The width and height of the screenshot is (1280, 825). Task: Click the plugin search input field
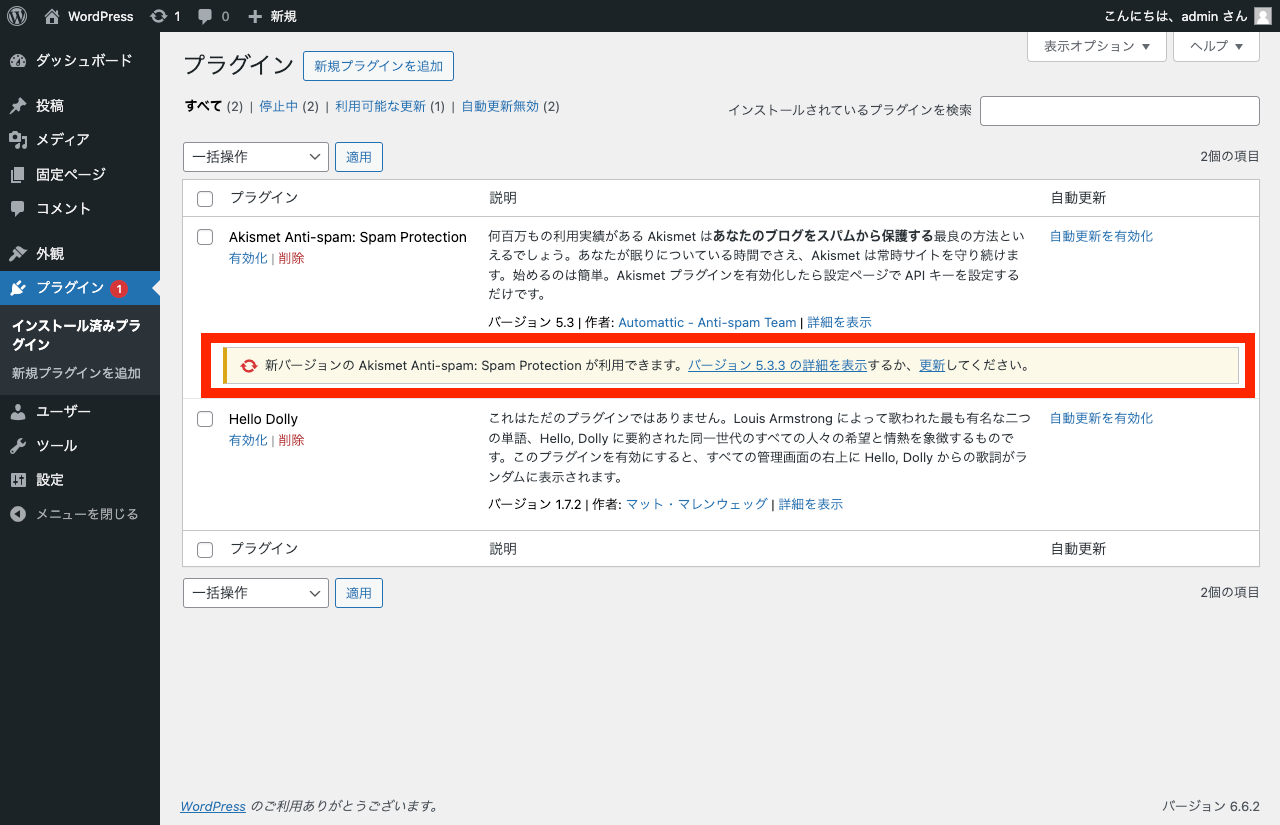[x=1119, y=111]
